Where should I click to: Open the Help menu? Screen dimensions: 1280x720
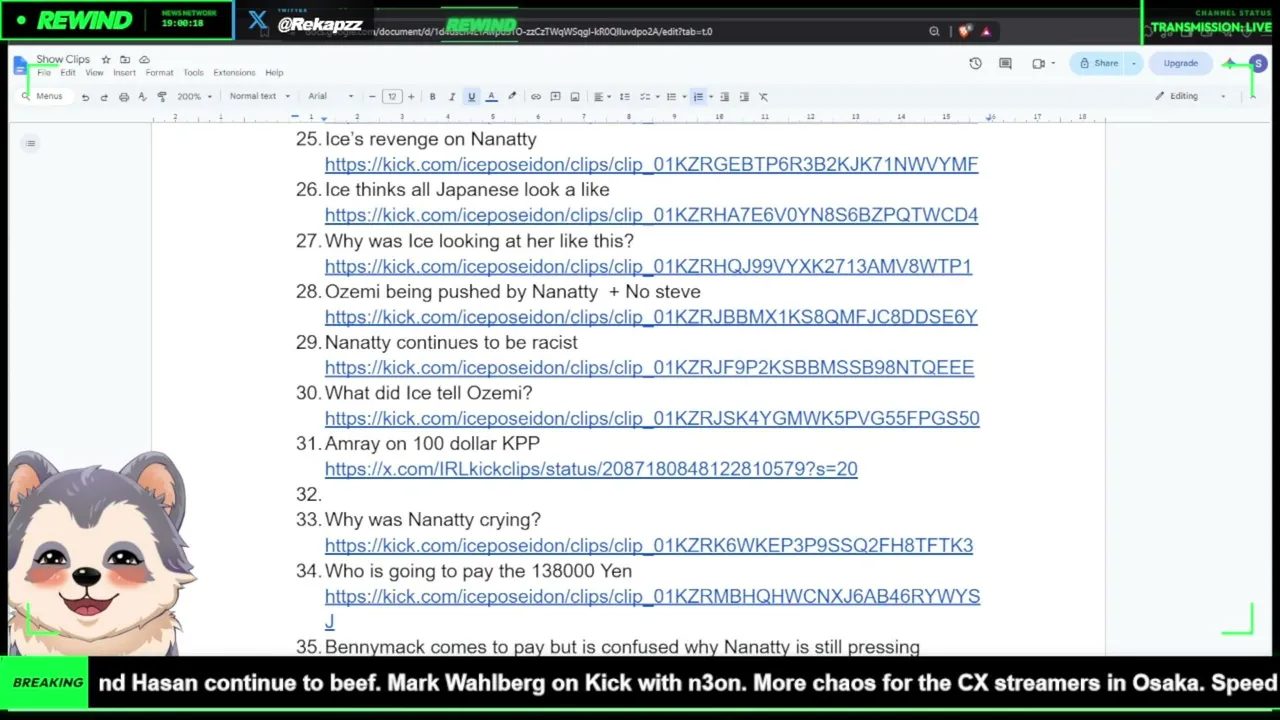(x=274, y=73)
